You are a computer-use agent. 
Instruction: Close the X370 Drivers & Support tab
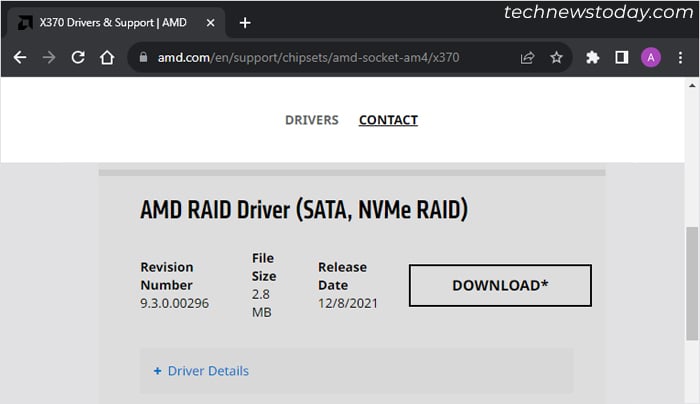click(210, 23)
